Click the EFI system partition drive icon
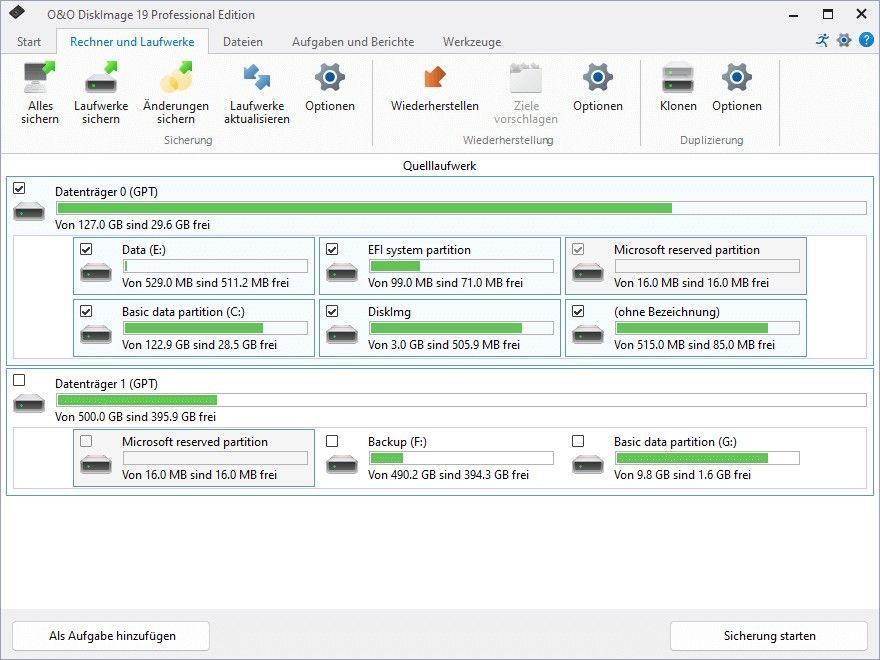 (x=342, y=273)
